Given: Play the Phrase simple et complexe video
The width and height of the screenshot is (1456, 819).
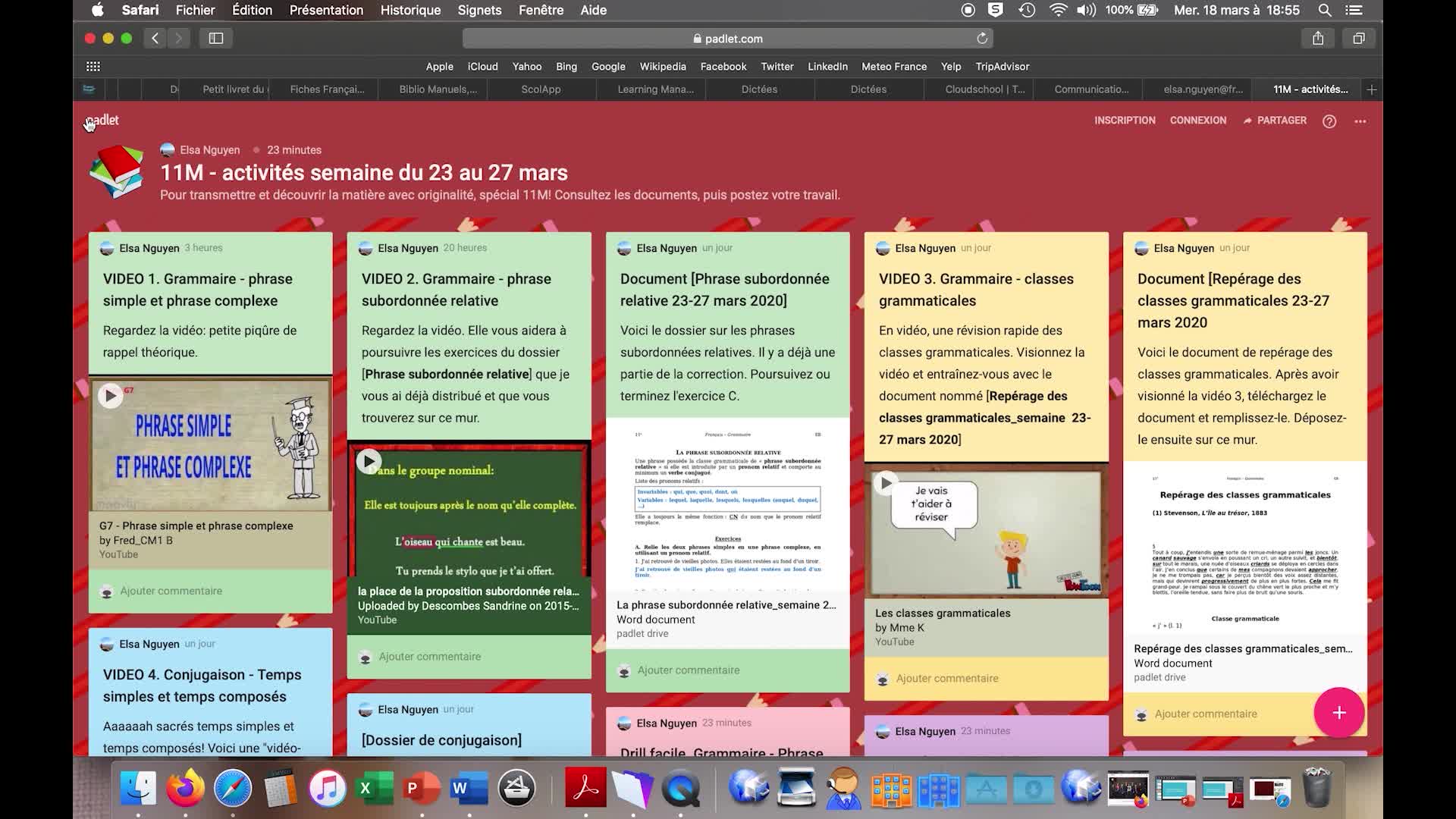Looking at the screenshot, I should click(x=111, y=396).
